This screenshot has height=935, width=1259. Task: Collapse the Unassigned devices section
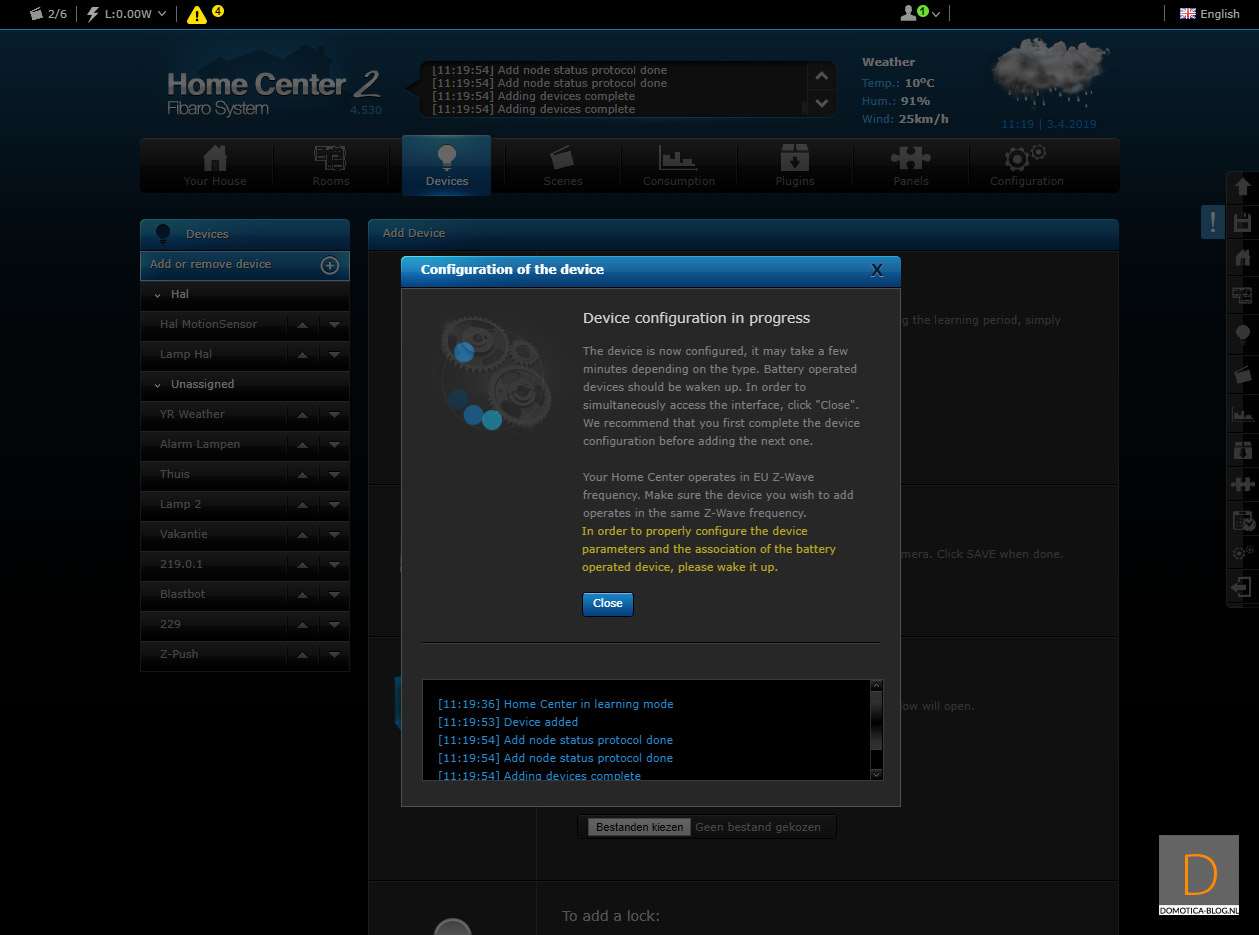(158, 385)
